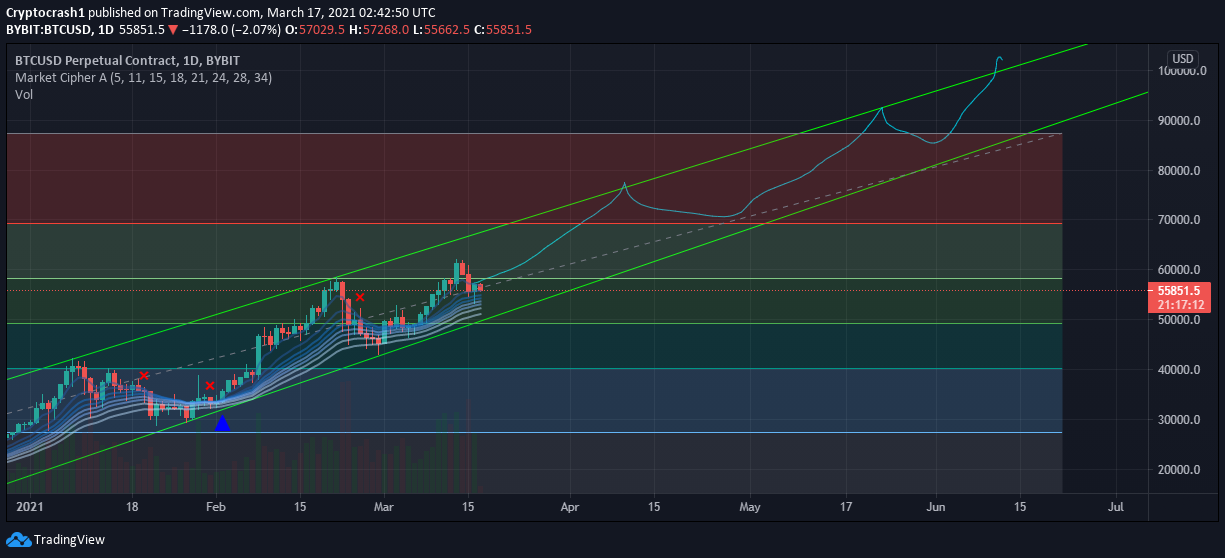Click the Apr label on time axis

click(570, 507)
